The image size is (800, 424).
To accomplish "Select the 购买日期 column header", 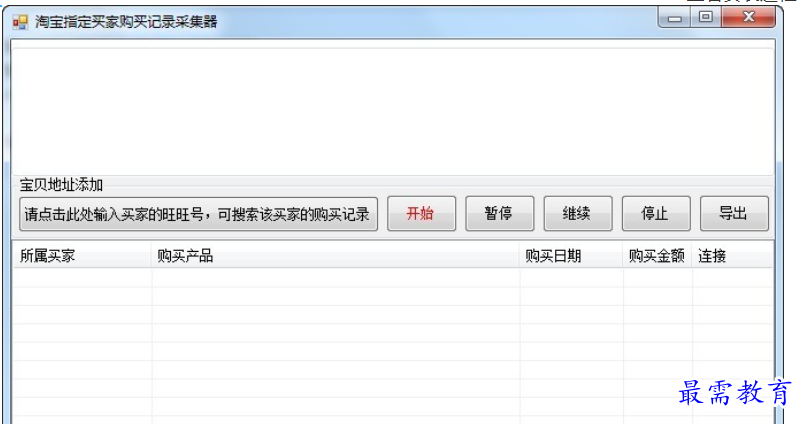I will tap(571, 256).
